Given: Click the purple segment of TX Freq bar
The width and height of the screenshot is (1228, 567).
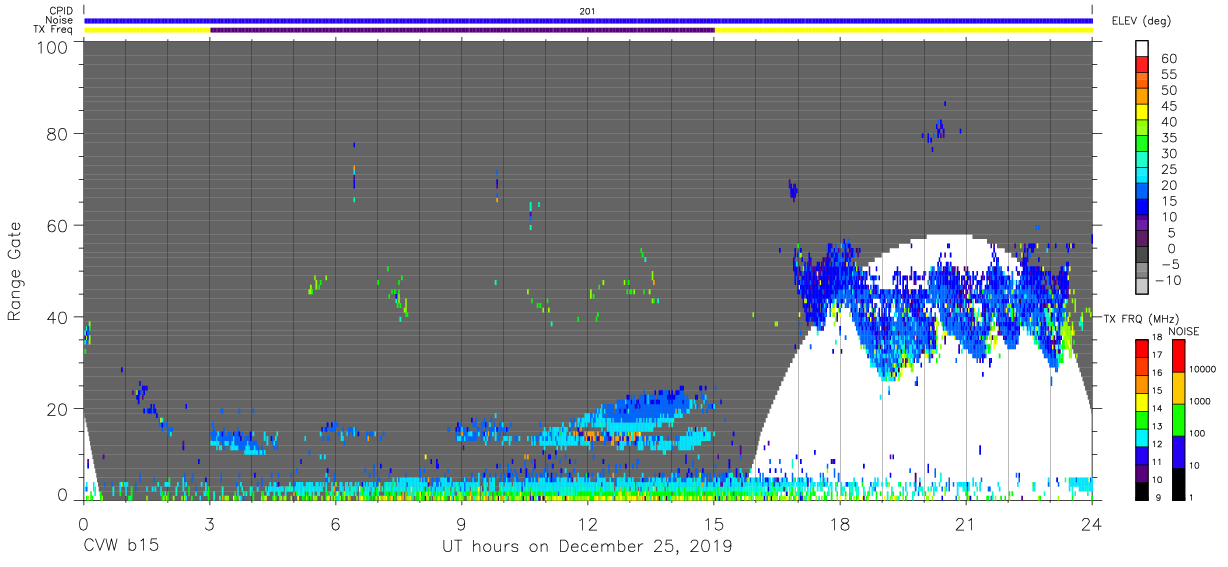Looking at the screenshot, I should pos(462,30).
